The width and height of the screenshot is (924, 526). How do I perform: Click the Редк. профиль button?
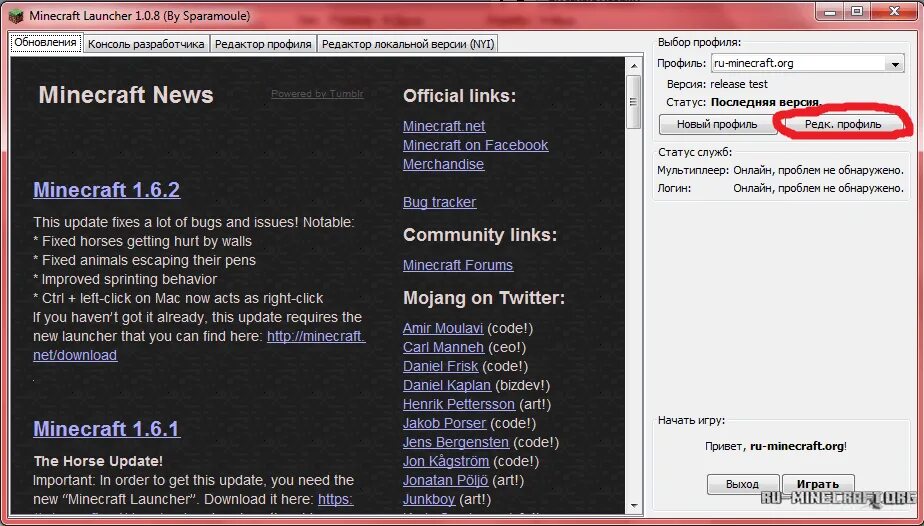pyautogui.click(x=843, y=124)
